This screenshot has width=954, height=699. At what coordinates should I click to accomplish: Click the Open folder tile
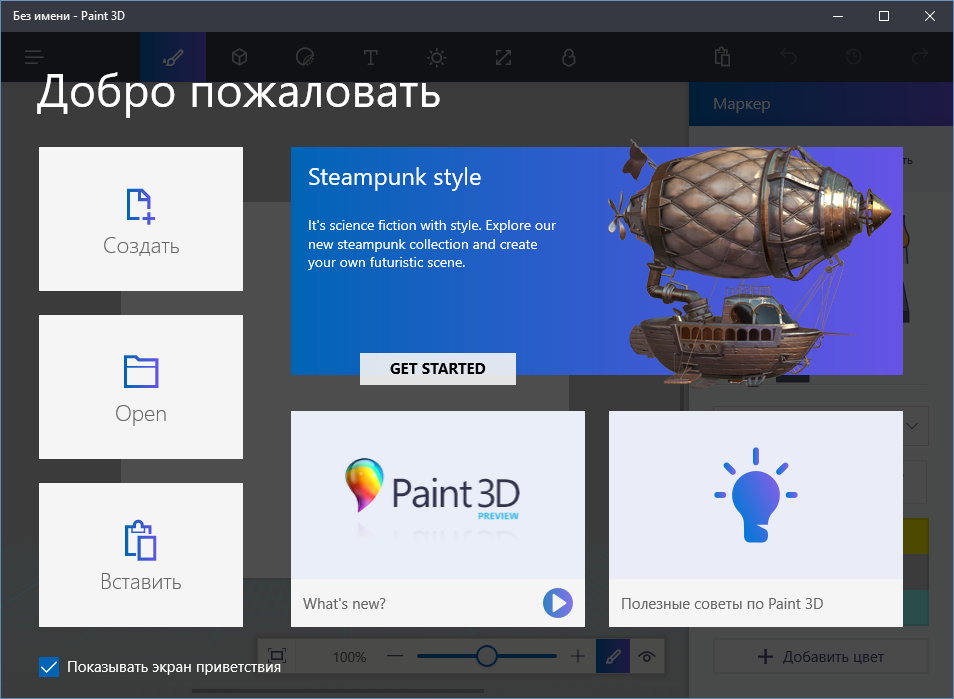(x=141, y=387)
